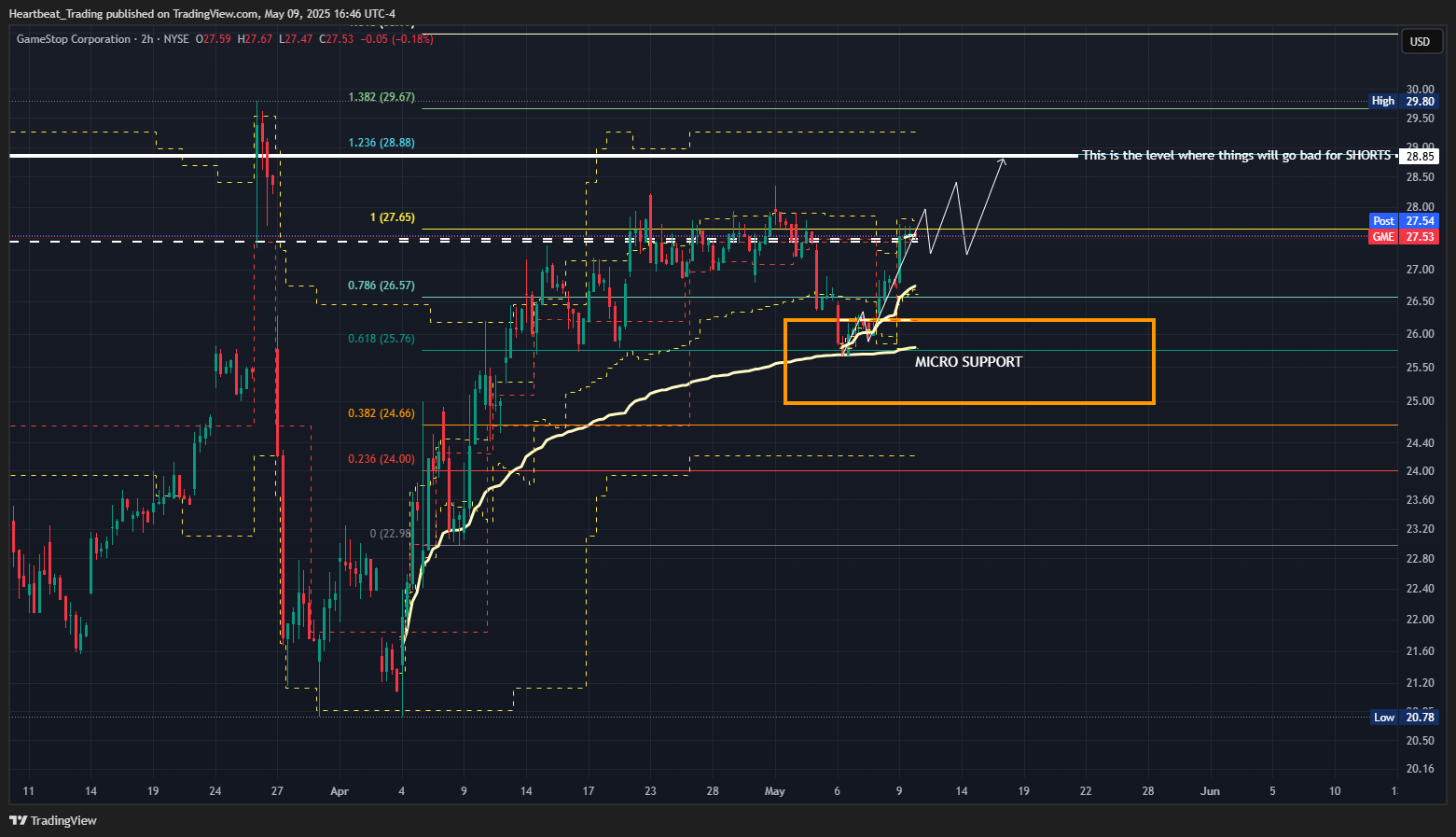Viewport: 1456px width, 837px height.
Task: Select the MICRO SUPPORT text label
Action: pos(968,362)
